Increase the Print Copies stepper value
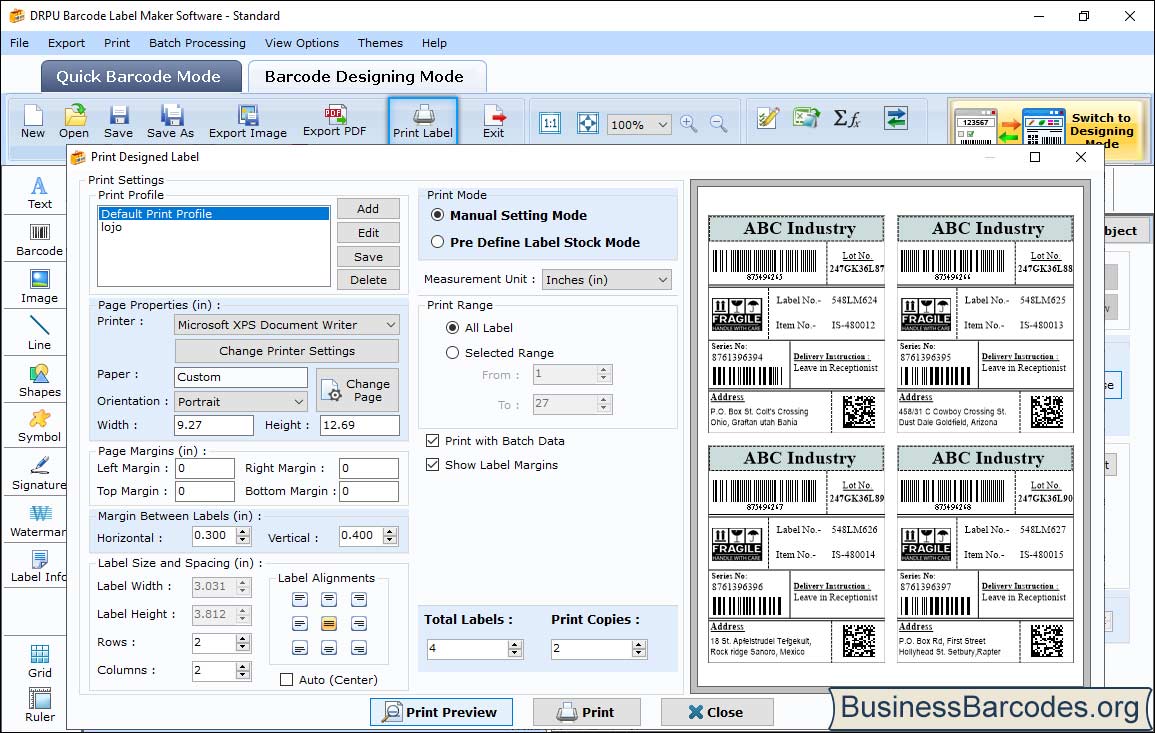The height and width of the screenshot is (733, 1155). pyautogui.click(x=639, y=645)
